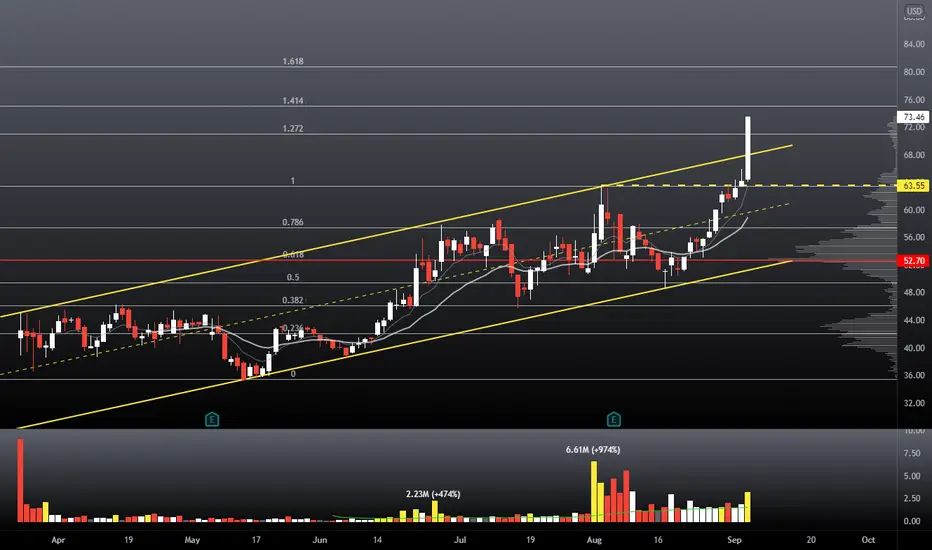The image size is (932, 550).
Task: Click the tall white breakout candle
Action: 748,148
